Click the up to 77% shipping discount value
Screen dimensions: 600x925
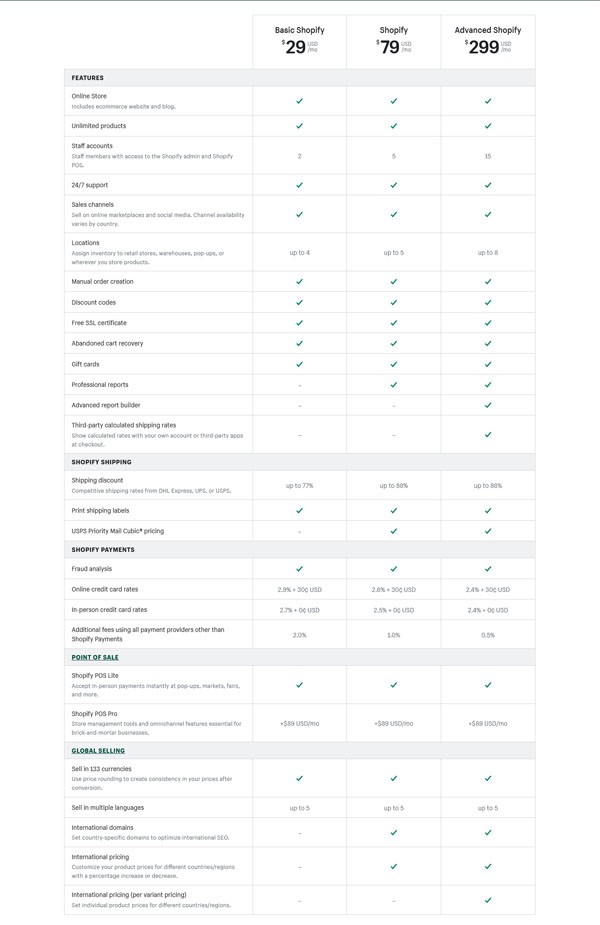(x=300, y=486)
